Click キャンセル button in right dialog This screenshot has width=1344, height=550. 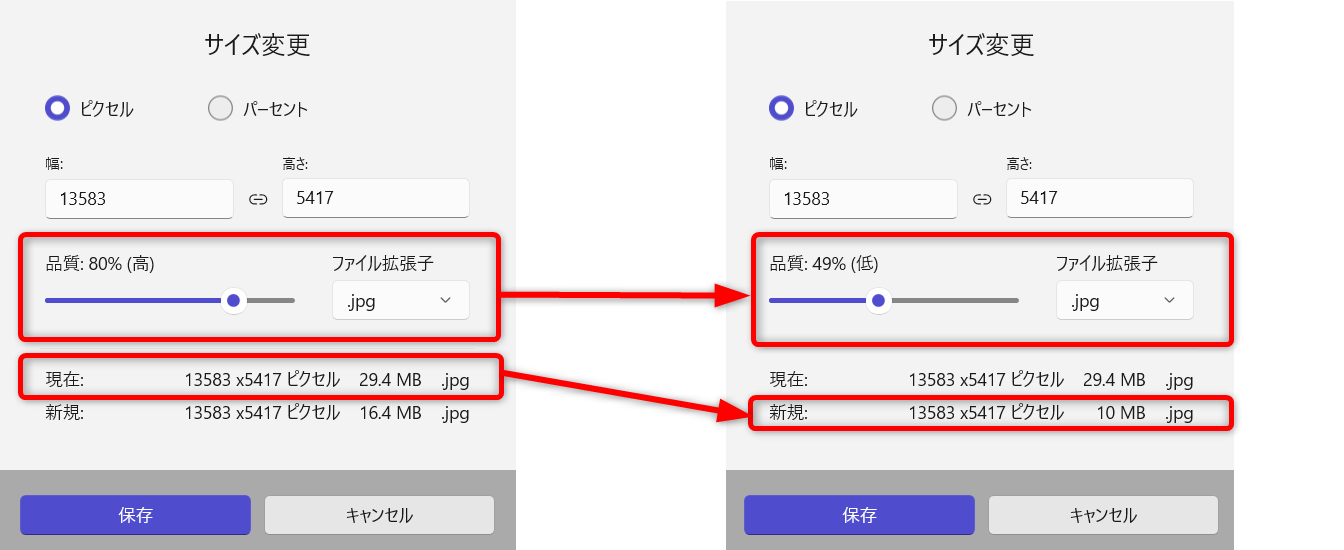[1103, 515]
